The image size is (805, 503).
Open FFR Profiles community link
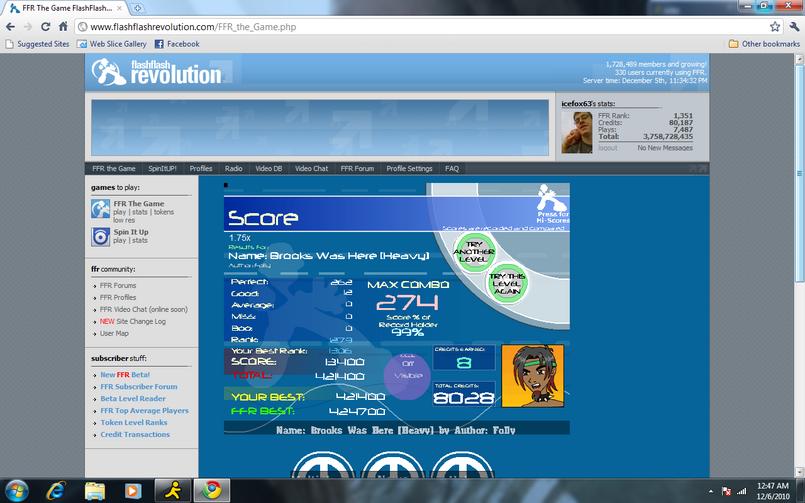118,297
